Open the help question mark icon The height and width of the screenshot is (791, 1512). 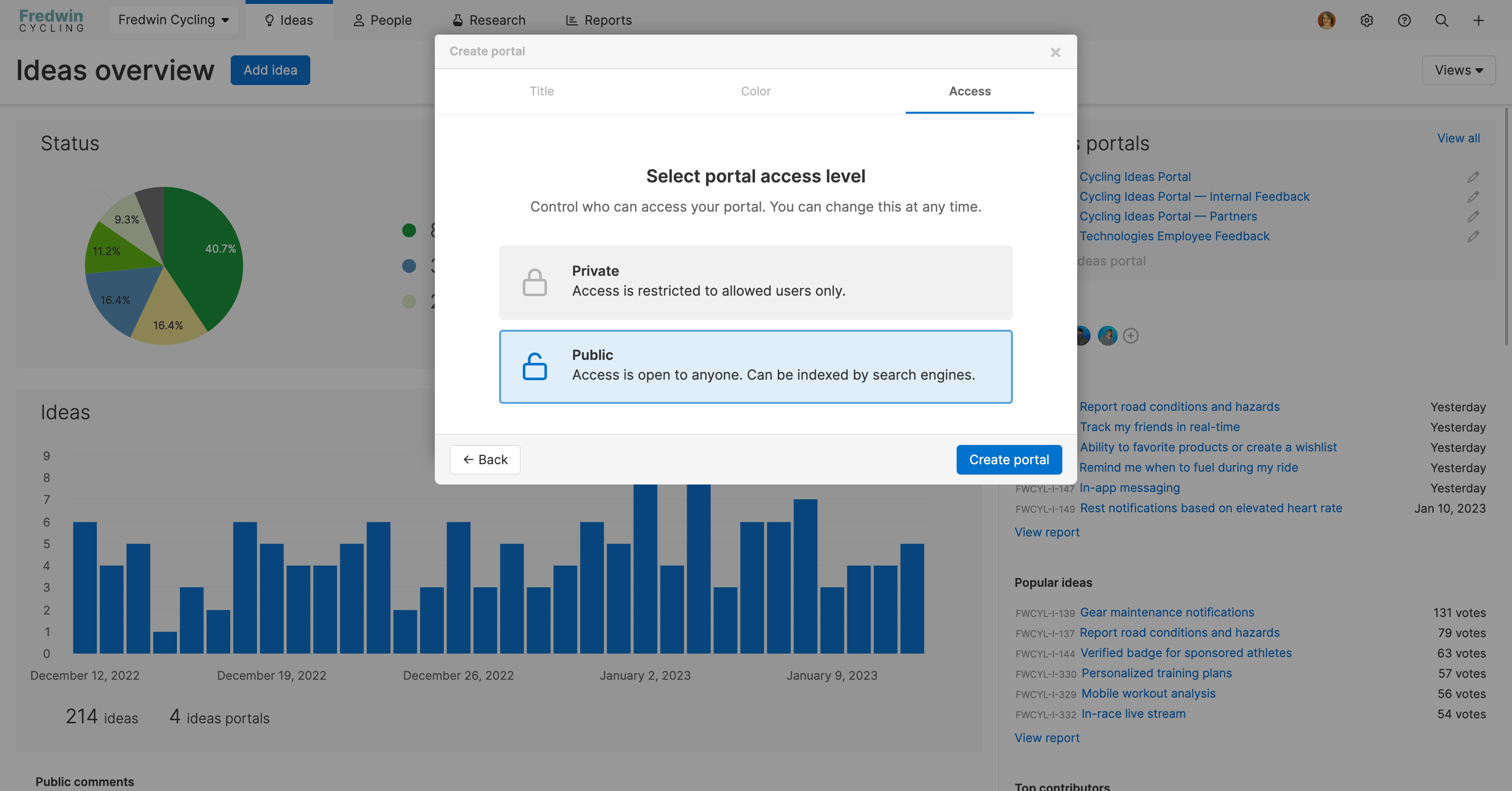1404,21
